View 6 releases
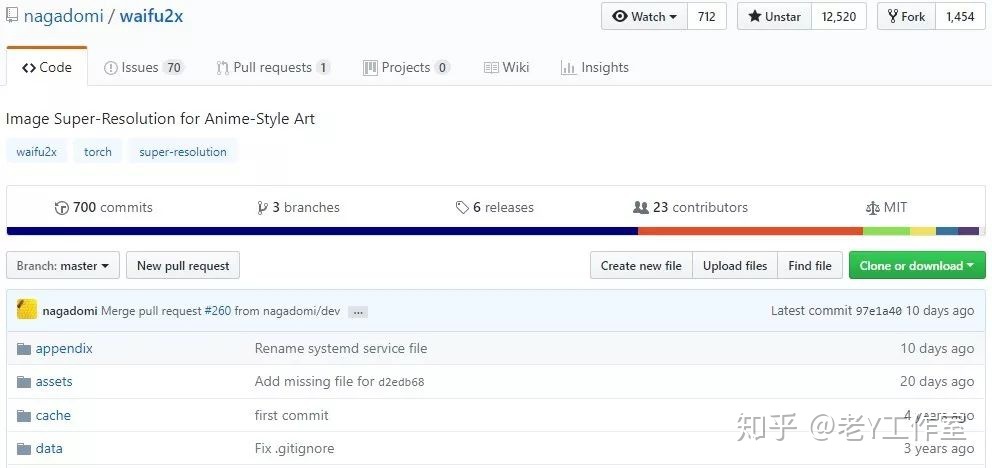Image resolution: width=992 pixels, height=468 pixels. click(495, 208)
